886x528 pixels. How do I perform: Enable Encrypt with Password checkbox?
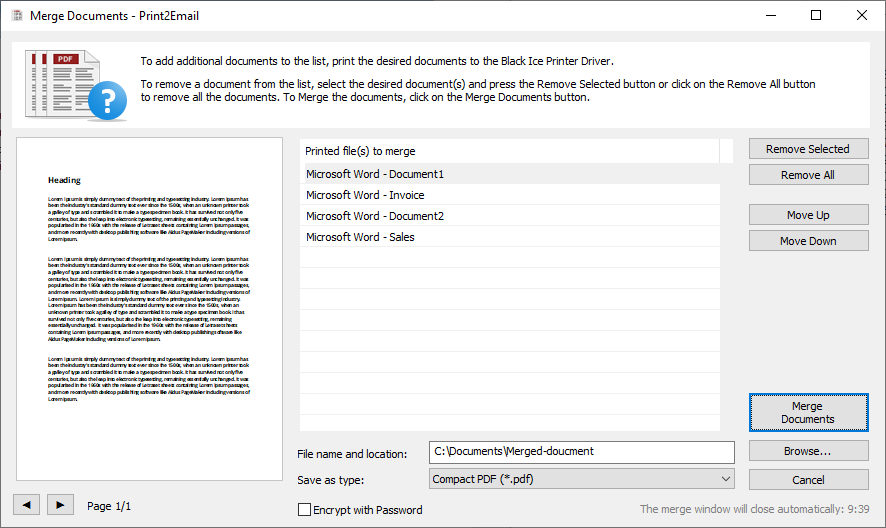coord(305,510)
